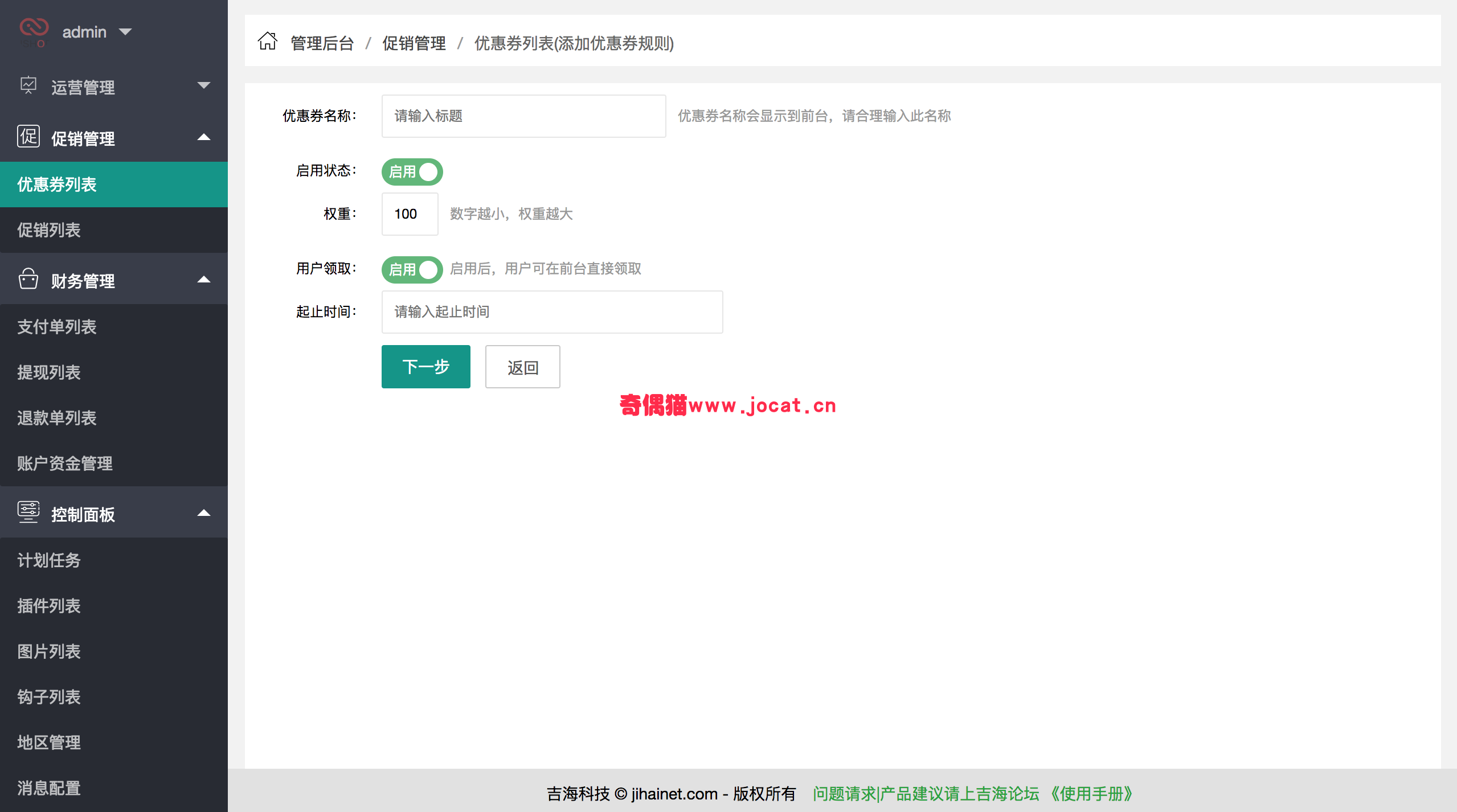Screen dimensions: 1457x812
Task: Click 促销管理 breadcrumb link
Action: tap(414, 43)
